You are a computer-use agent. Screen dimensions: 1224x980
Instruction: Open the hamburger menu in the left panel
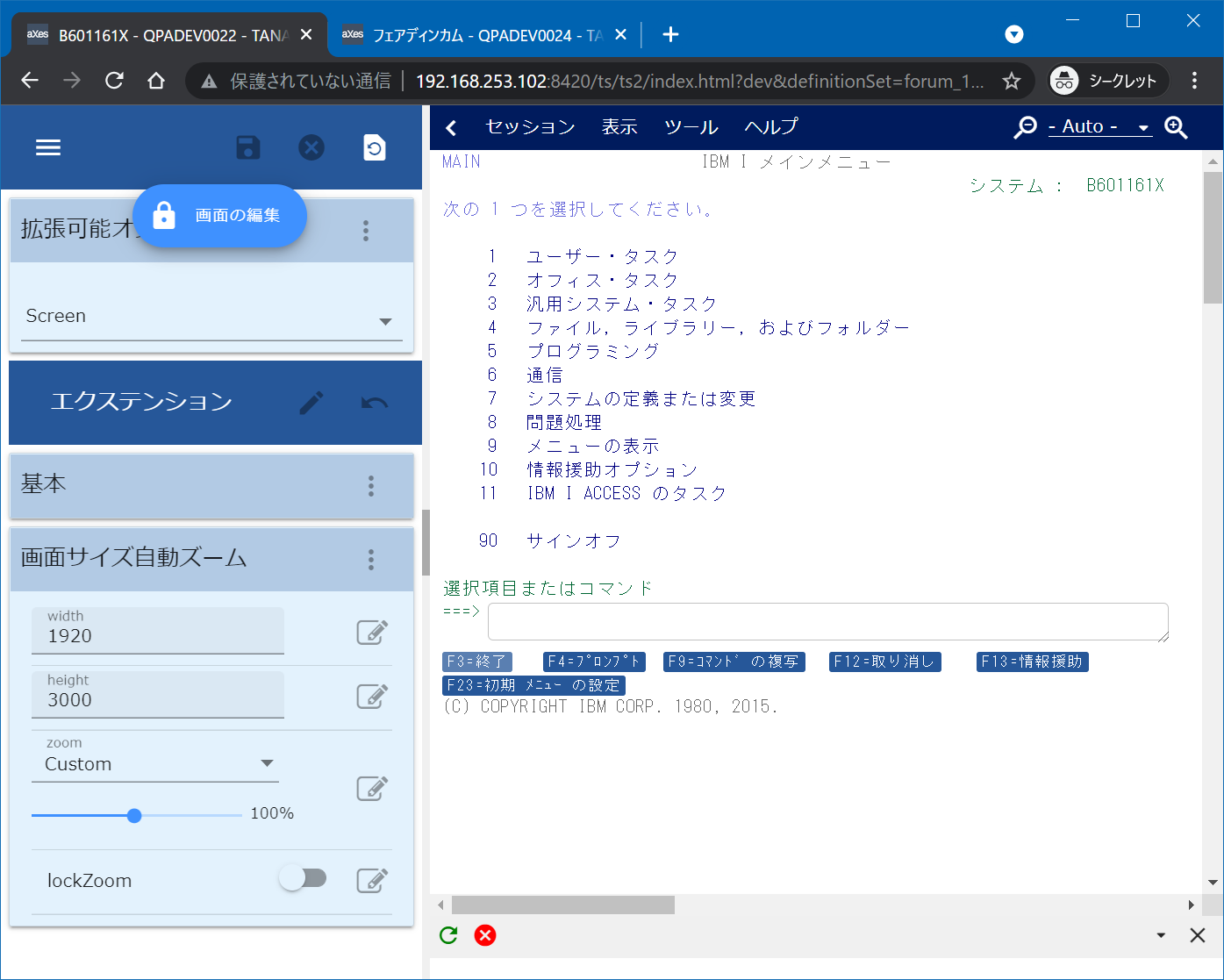tap(48, 147)
